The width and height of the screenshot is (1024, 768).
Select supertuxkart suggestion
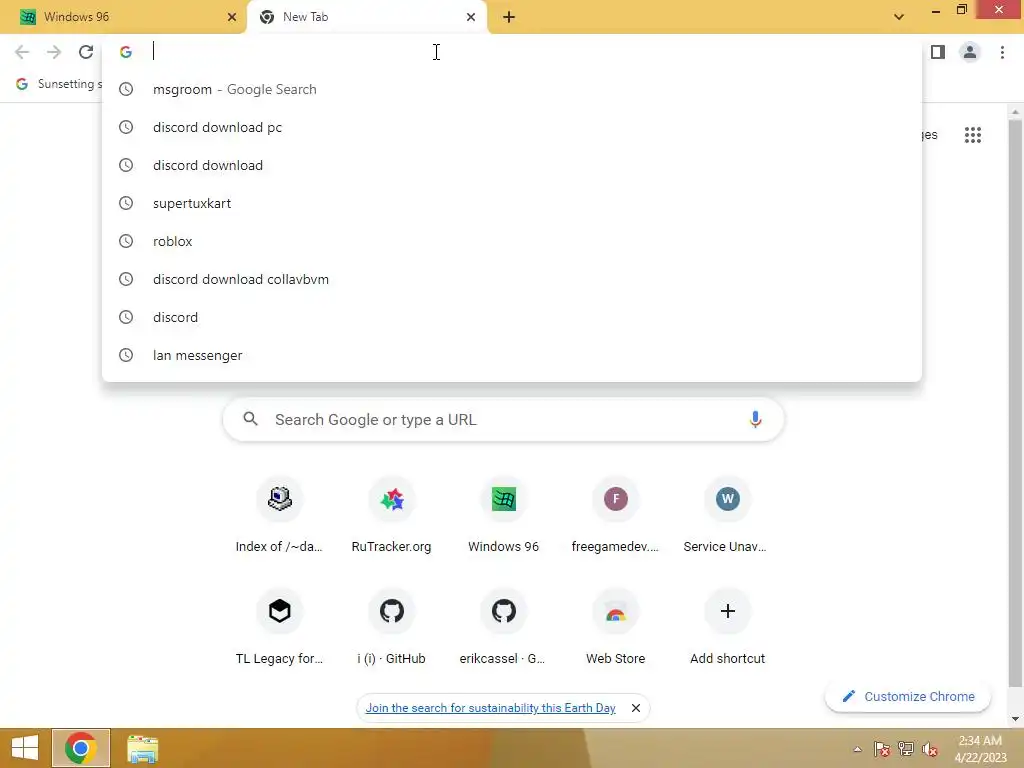(512, 203)
